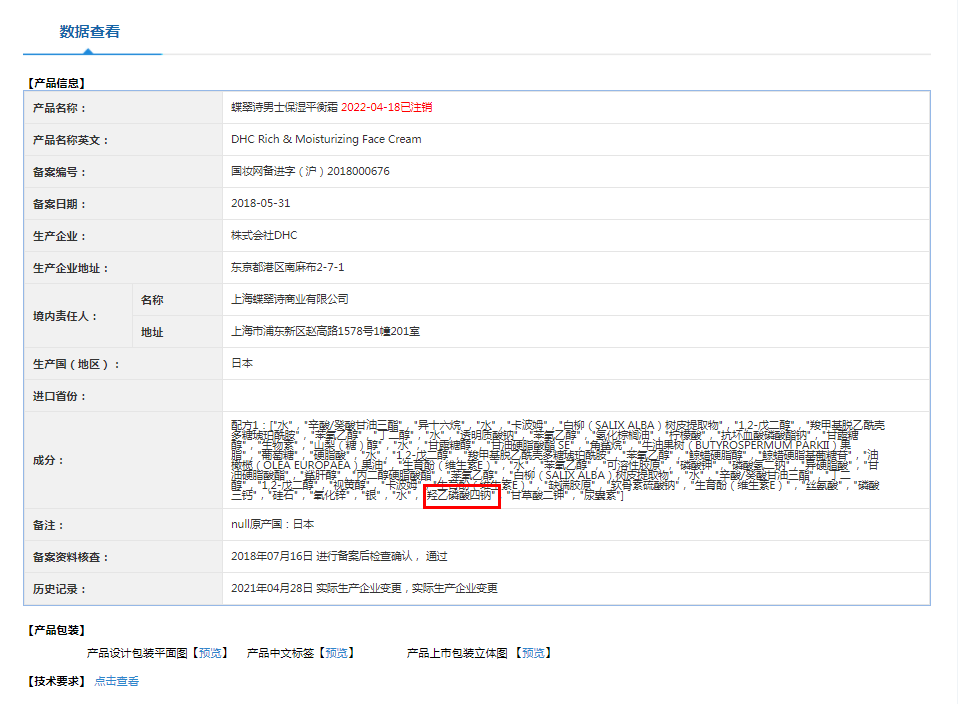Click the 历史记录： label
958x704 pixels.
pyautogui.click(x=59, y=589)
